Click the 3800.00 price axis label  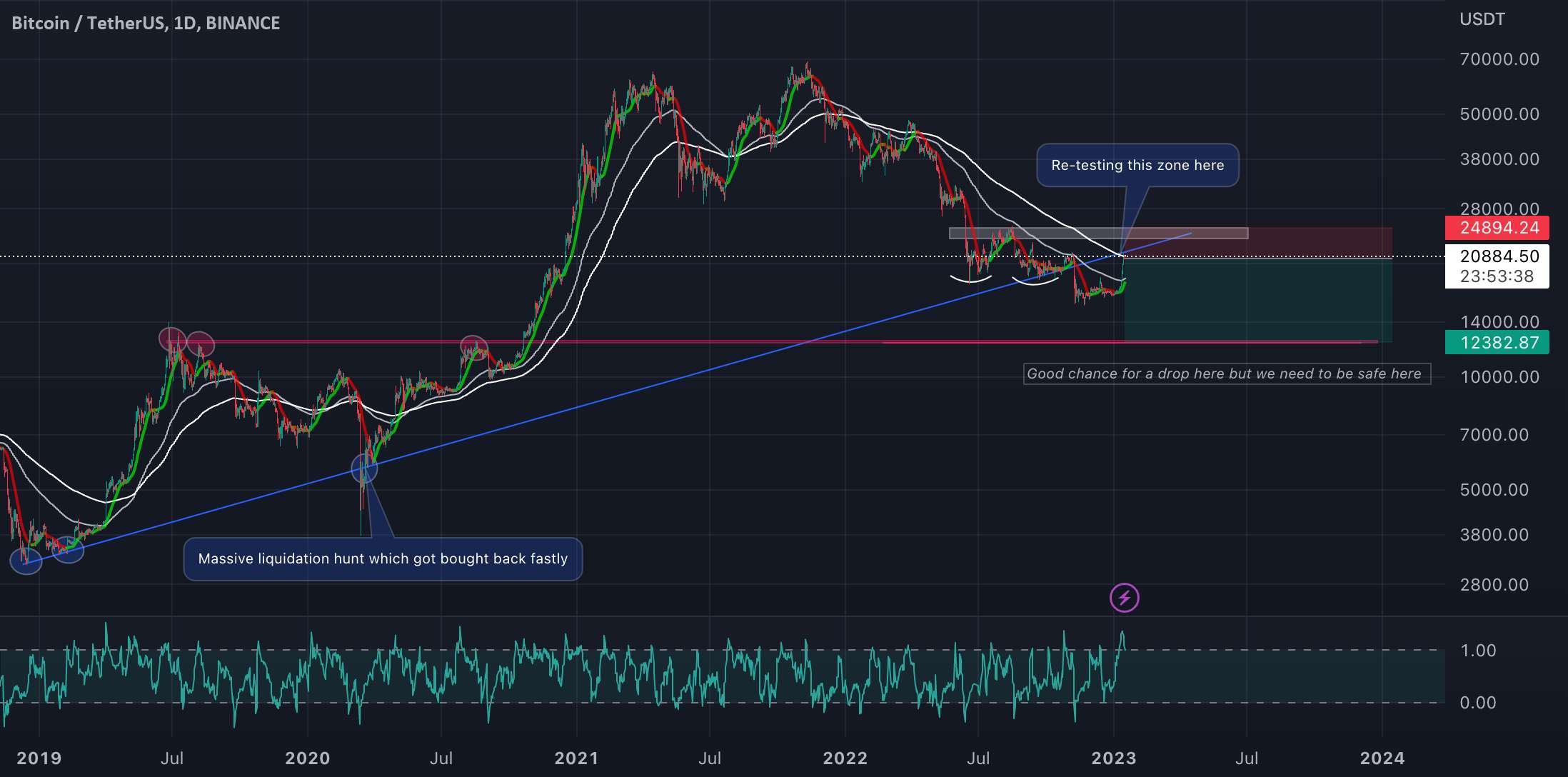click(1494, 535)
